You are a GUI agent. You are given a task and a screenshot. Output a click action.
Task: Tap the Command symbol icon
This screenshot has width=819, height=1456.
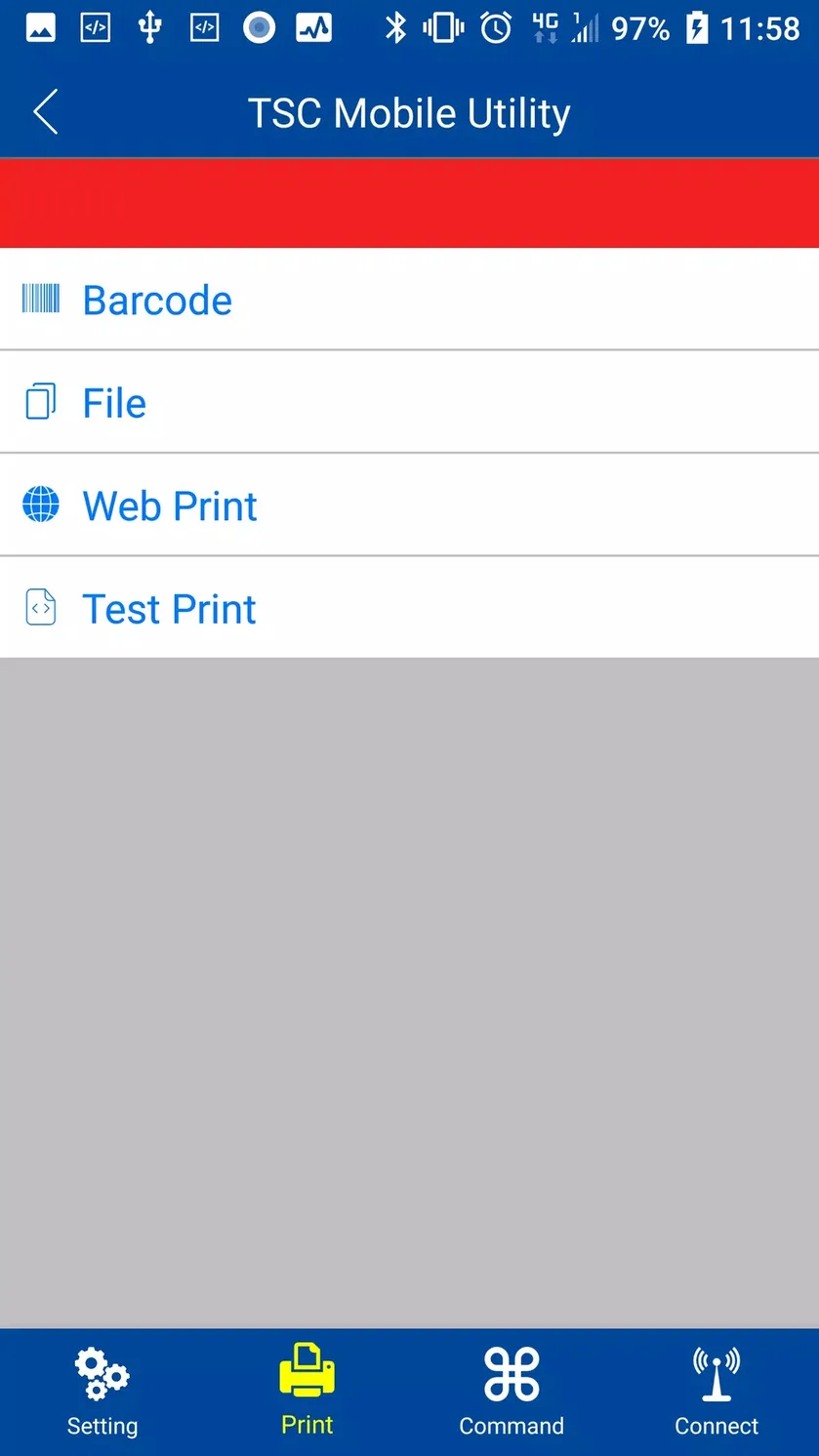tap(512, 1374)
